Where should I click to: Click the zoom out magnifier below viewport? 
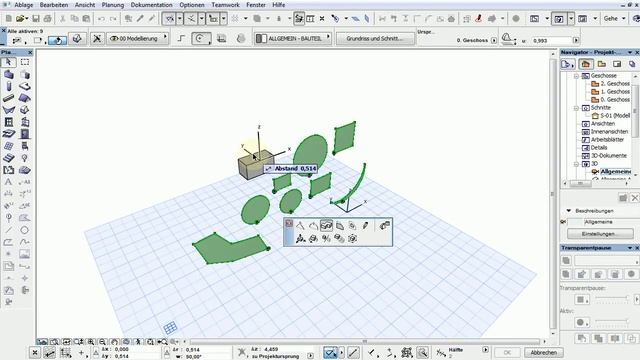pos(102,342)
